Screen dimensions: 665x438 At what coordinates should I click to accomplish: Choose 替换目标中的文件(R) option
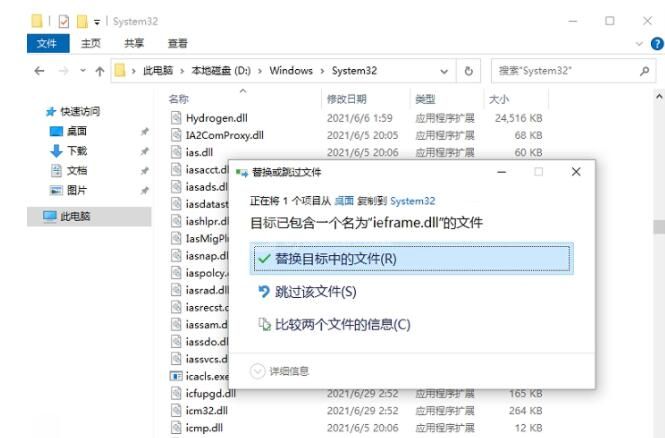pos(411,259)
